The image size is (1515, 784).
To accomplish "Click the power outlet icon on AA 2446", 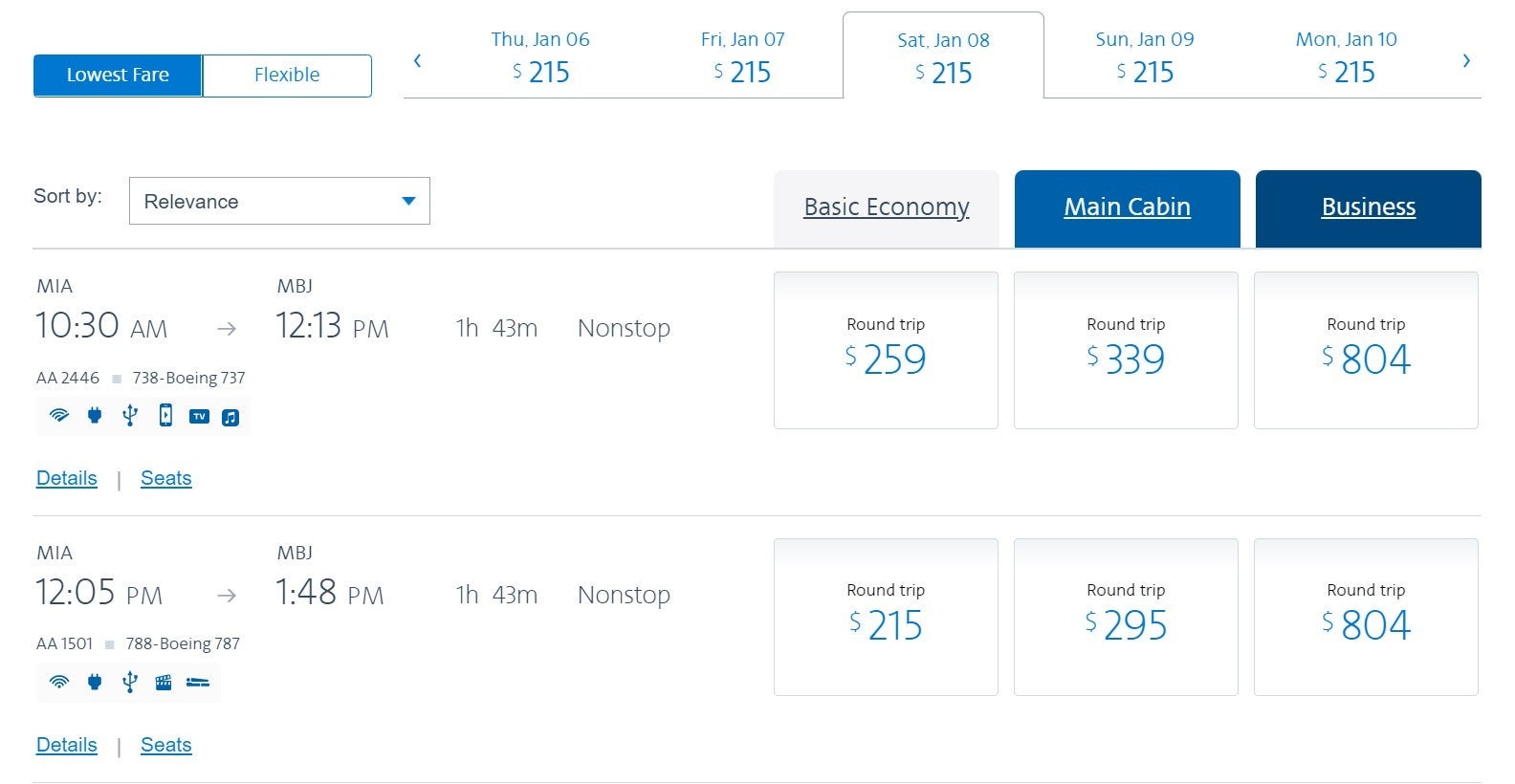I will point(95,416).
